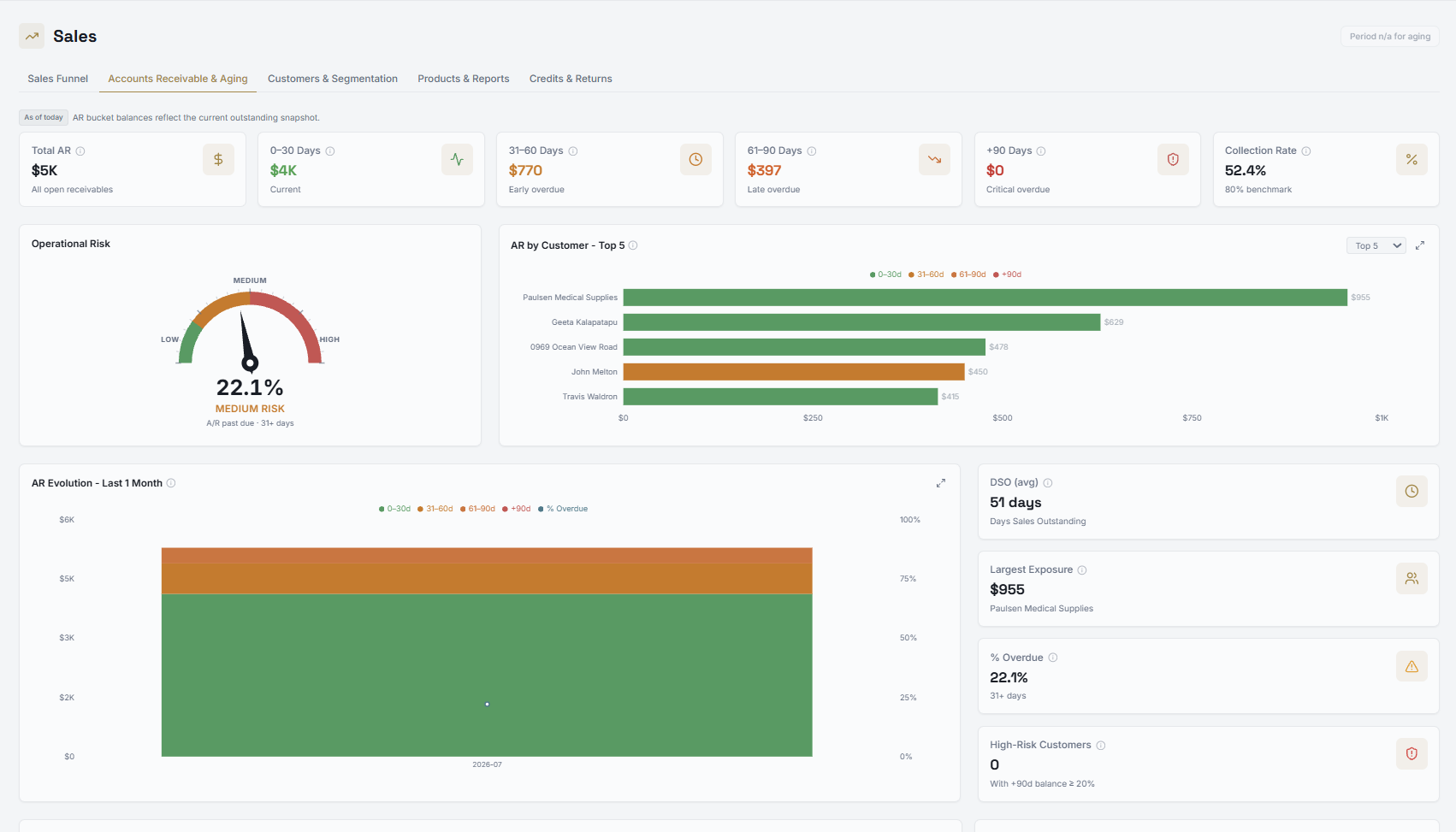Screen dimensions: 1456x832
Task: Click the $955 Largest Exposure value
Action: pyautogui.click(x=1007, y=589)
